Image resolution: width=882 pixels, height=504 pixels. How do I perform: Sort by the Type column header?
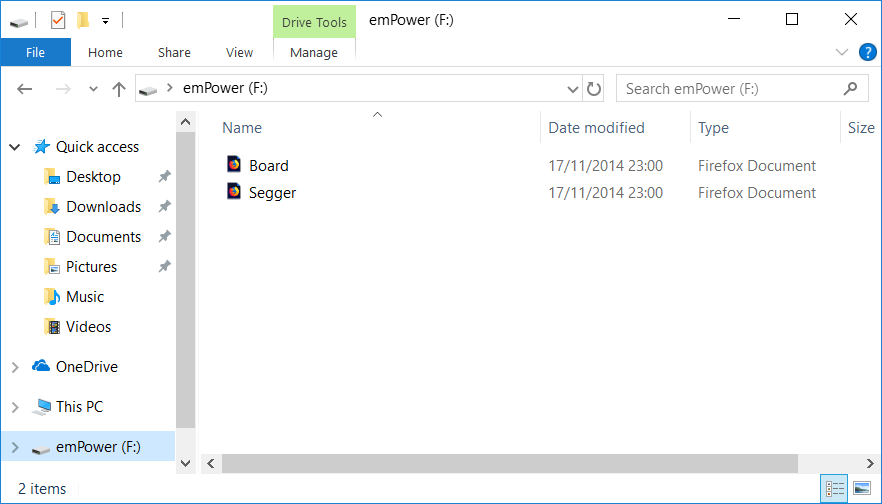pyautogui.click(x=713, y=128)
